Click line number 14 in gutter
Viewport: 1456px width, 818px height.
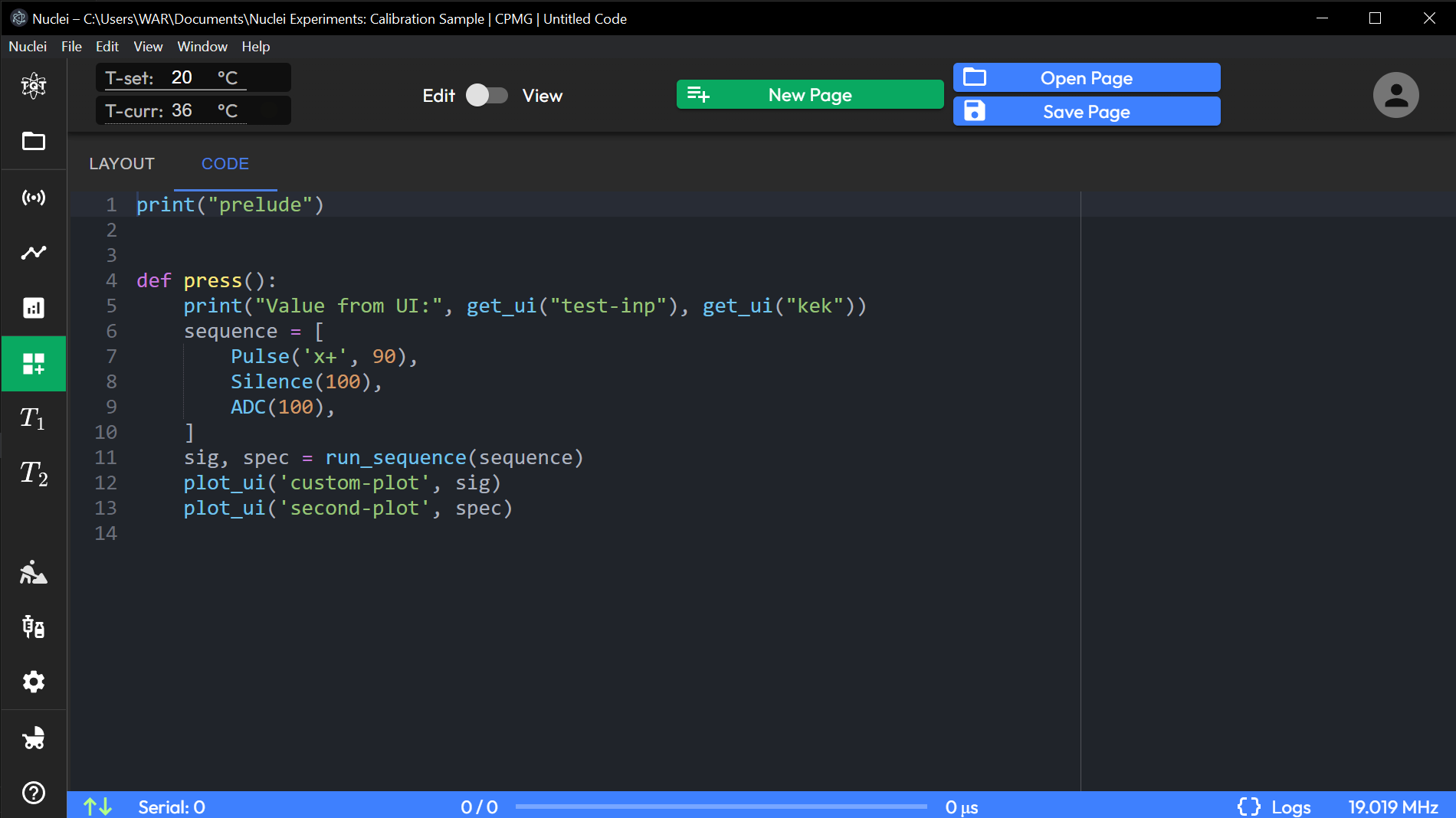tap(106, 533)
